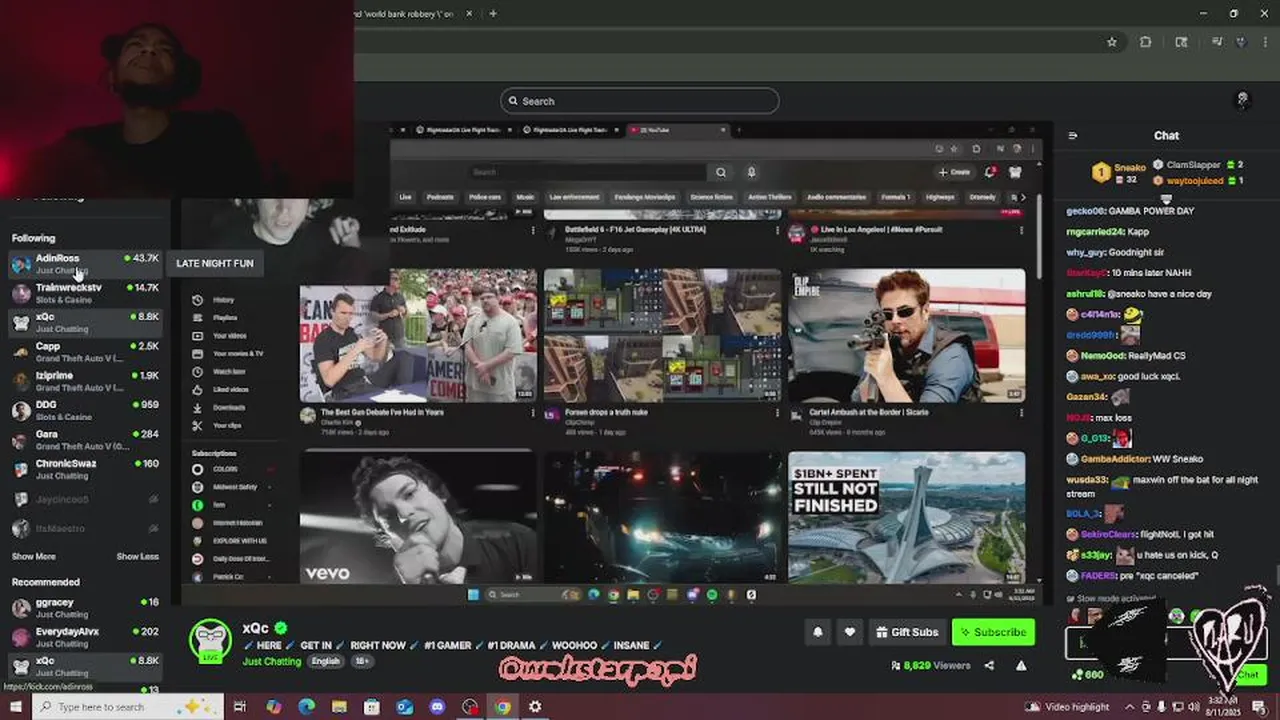Click the English language tag
Viewport: 1280px width, 720px height.
click(x=325, y=661)
